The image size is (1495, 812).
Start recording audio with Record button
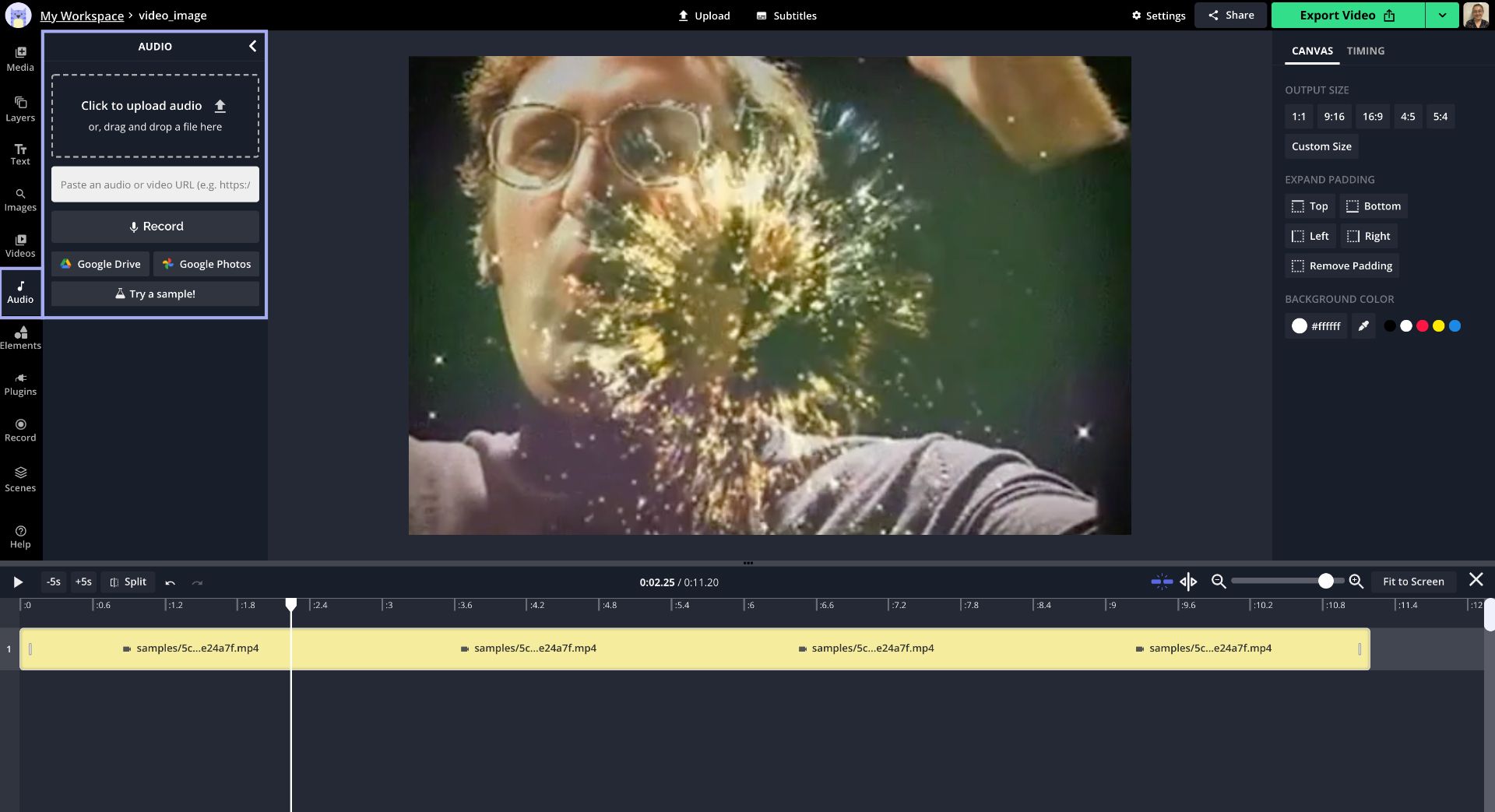pyautogui.click(x=155, y=227)
